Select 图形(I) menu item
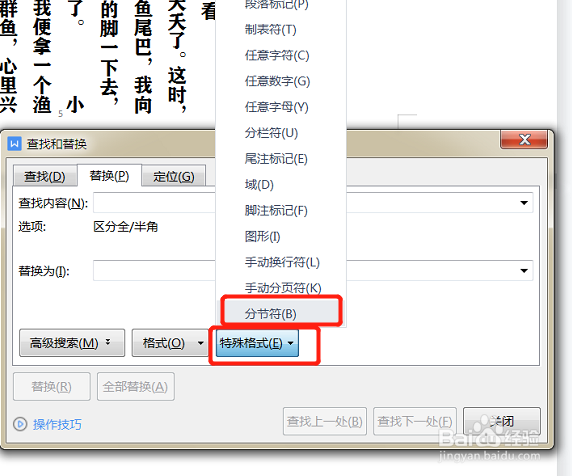Screen dimensions: 572x476 pyautogui.click(x=281, y=237)
